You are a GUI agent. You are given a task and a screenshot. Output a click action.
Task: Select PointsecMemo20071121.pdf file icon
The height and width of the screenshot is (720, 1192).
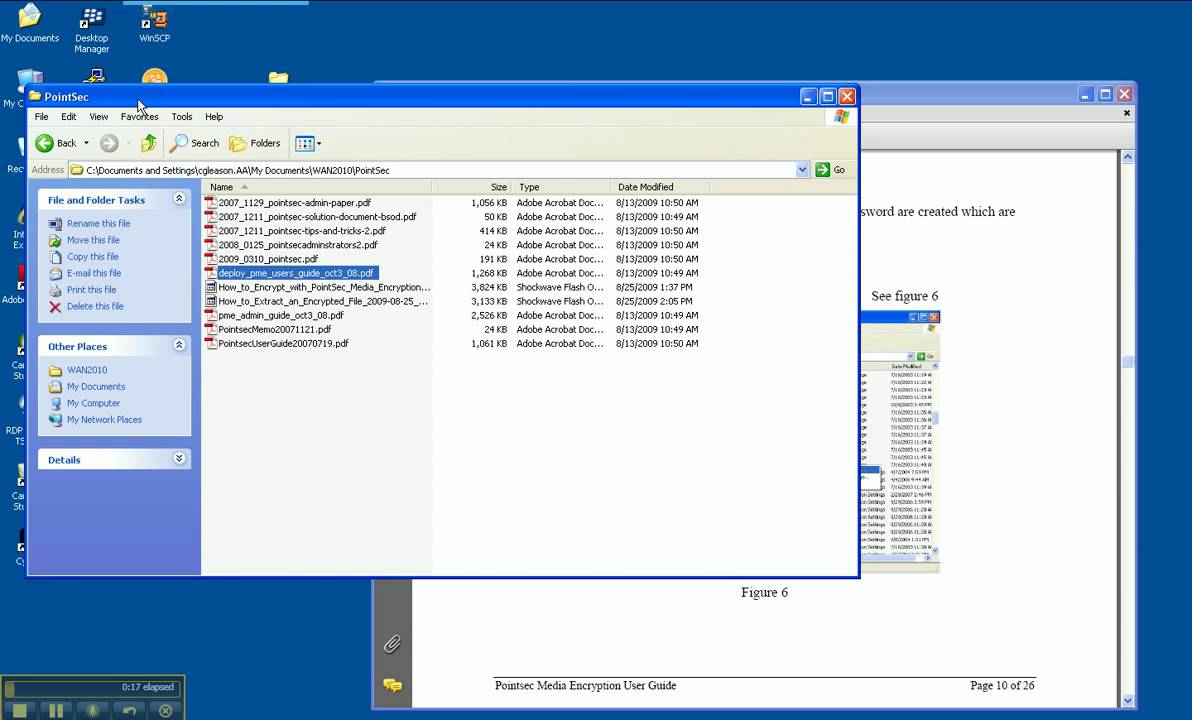[211, 329]
